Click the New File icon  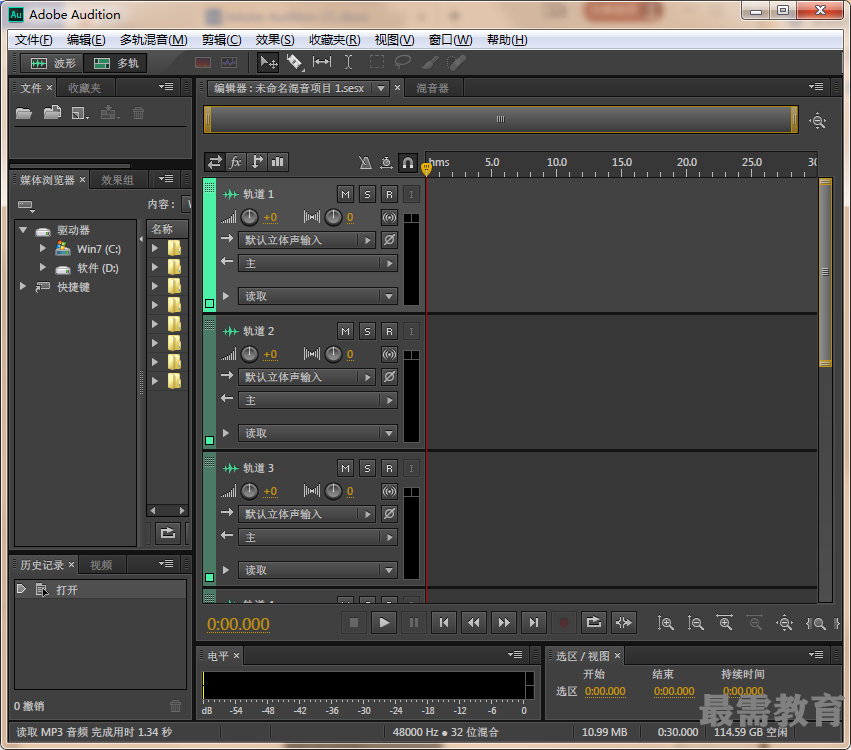point(80,113)
